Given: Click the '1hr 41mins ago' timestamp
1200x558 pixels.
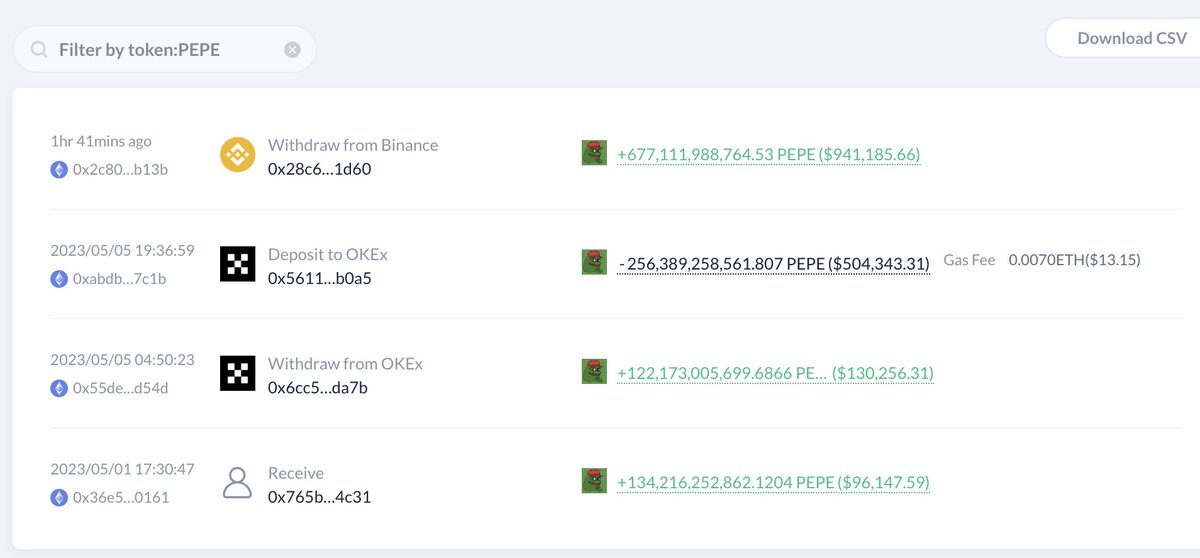Looking at the screenshot, I should pyautogui.click(x=101, y=141).
